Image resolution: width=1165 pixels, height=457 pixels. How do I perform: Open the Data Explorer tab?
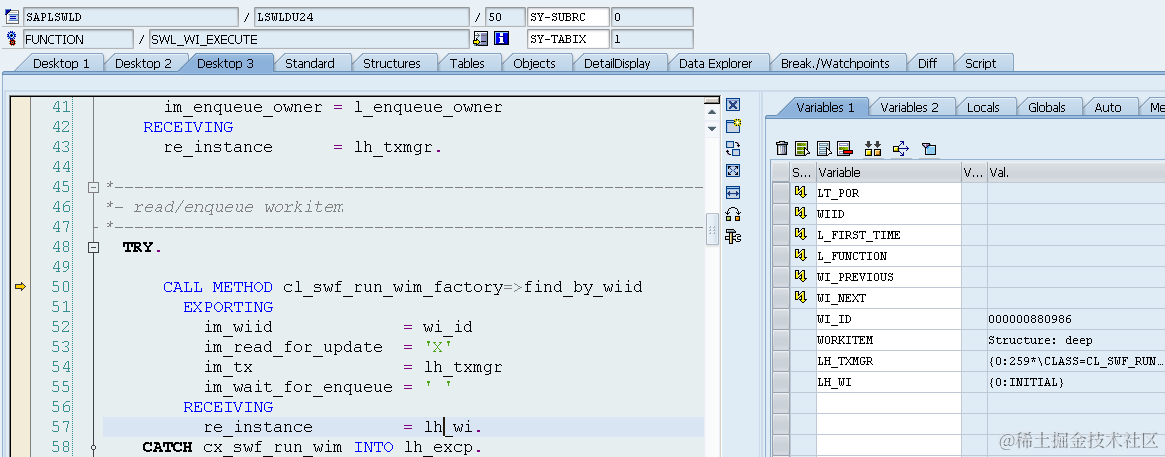coord(715,63)
